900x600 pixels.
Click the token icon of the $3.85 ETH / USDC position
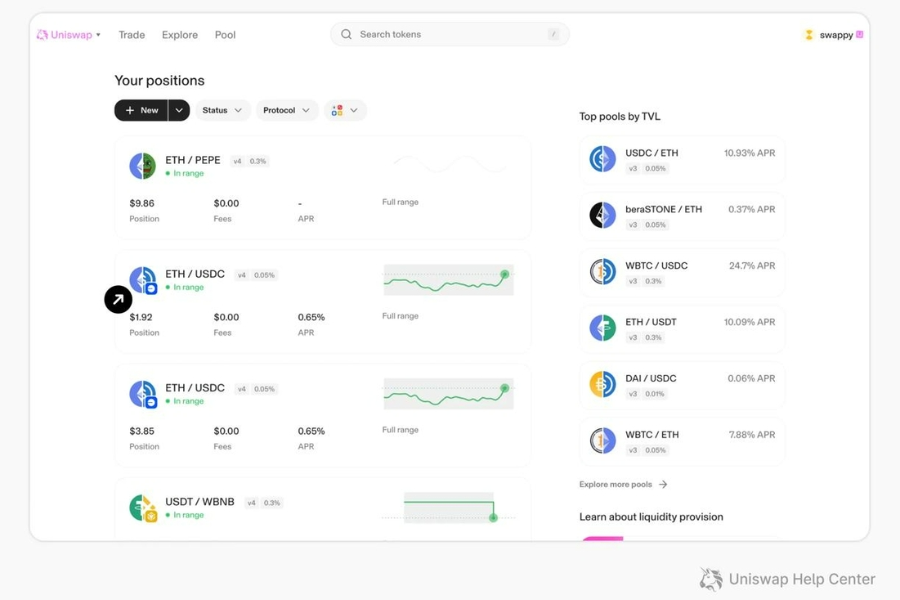point(142,394)
